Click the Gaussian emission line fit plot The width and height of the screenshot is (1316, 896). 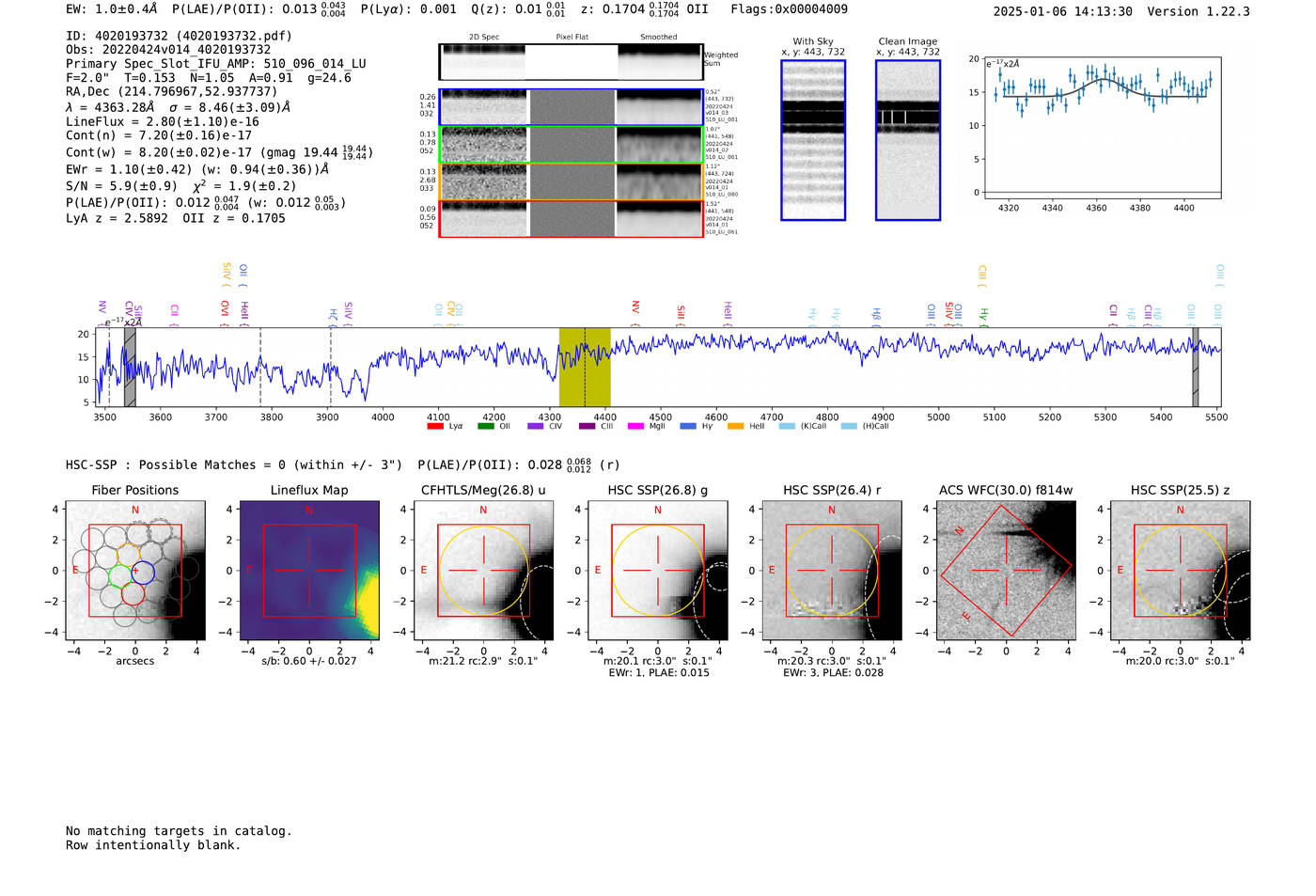point(1102,128)
